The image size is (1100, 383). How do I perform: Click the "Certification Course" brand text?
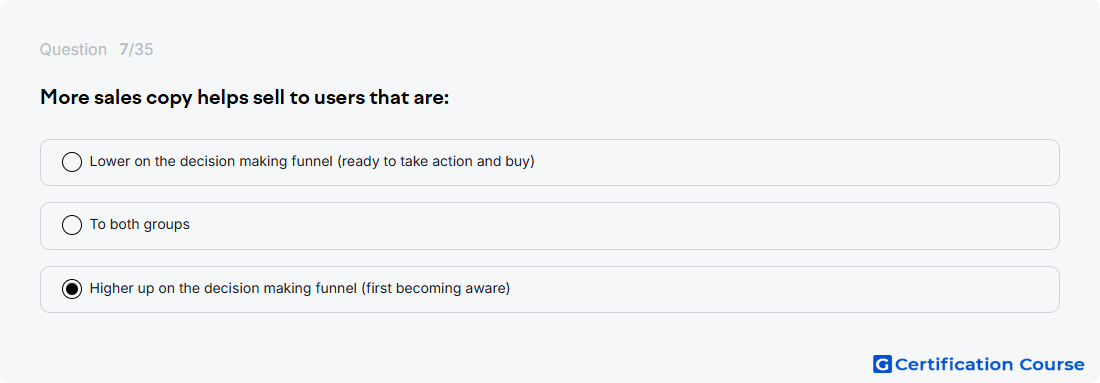(x=990, y=364)
